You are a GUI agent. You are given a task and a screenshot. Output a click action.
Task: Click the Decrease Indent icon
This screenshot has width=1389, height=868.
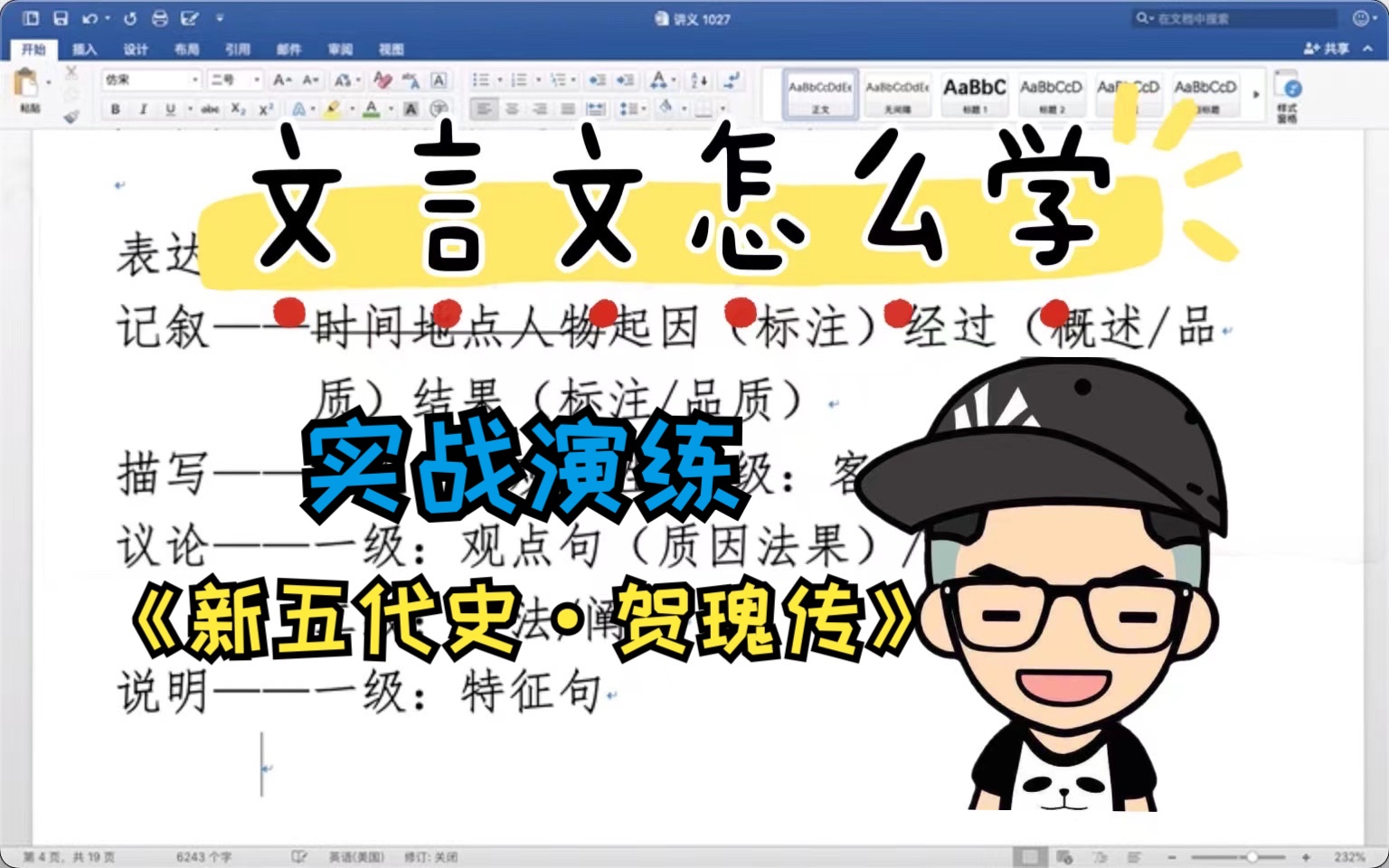tap(597, 80)
